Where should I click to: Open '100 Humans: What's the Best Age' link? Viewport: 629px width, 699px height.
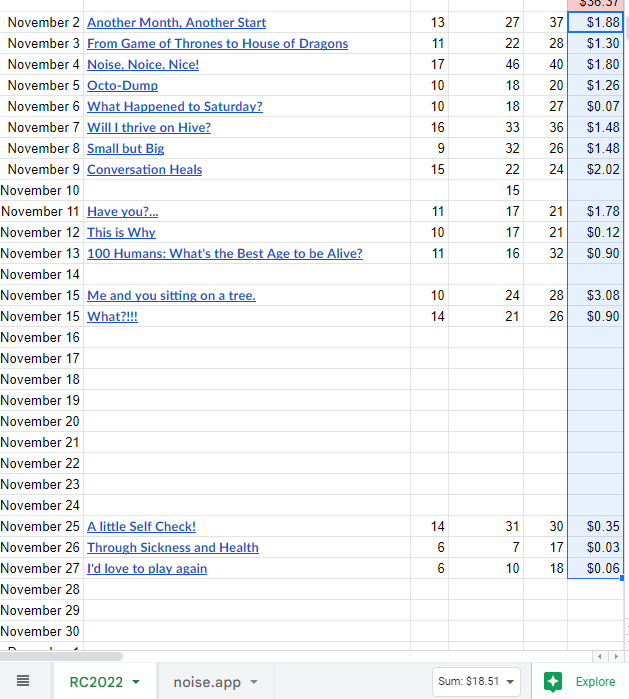pos(225,253)
